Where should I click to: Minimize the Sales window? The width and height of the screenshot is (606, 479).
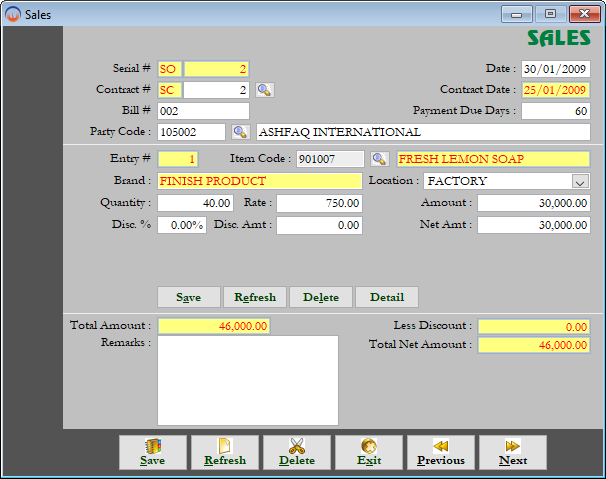[517, 14]
